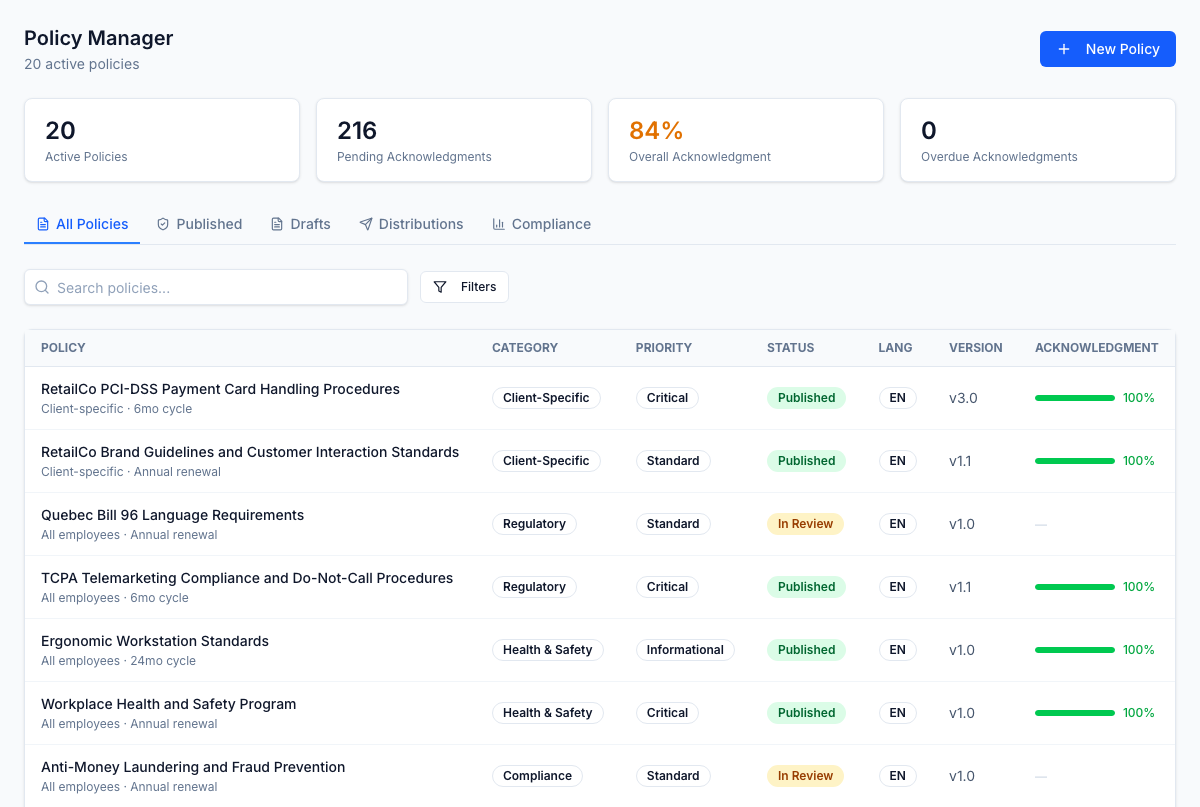This screenshot has width=1200, height=807.
Task: Open TCPA Telemarketing Compliance policy
Action: pos(247,578)
